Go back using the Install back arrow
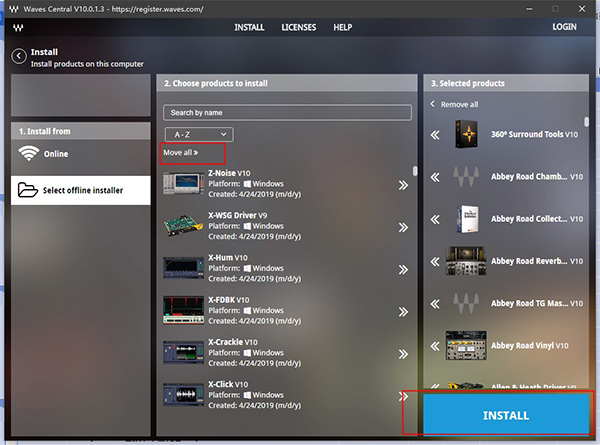 click(x=19, y=56)
